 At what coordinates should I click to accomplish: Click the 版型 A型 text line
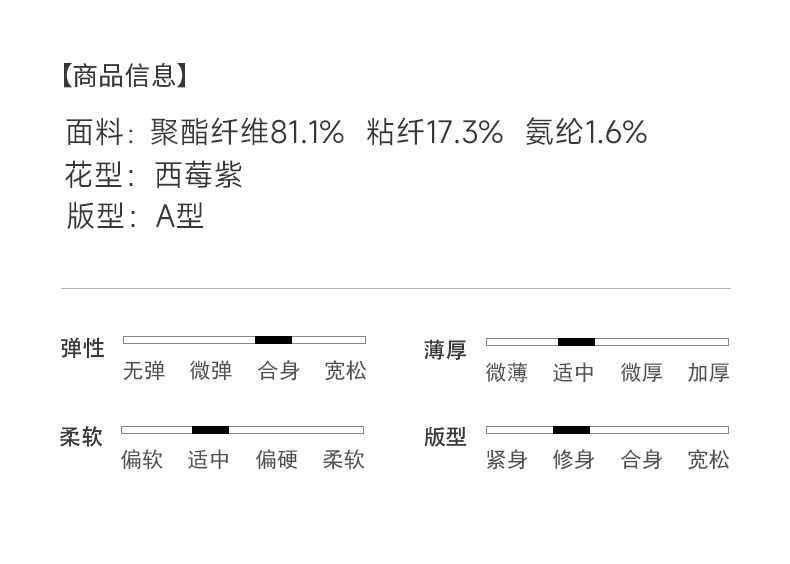pyautogui.click(x=135, y=216)
